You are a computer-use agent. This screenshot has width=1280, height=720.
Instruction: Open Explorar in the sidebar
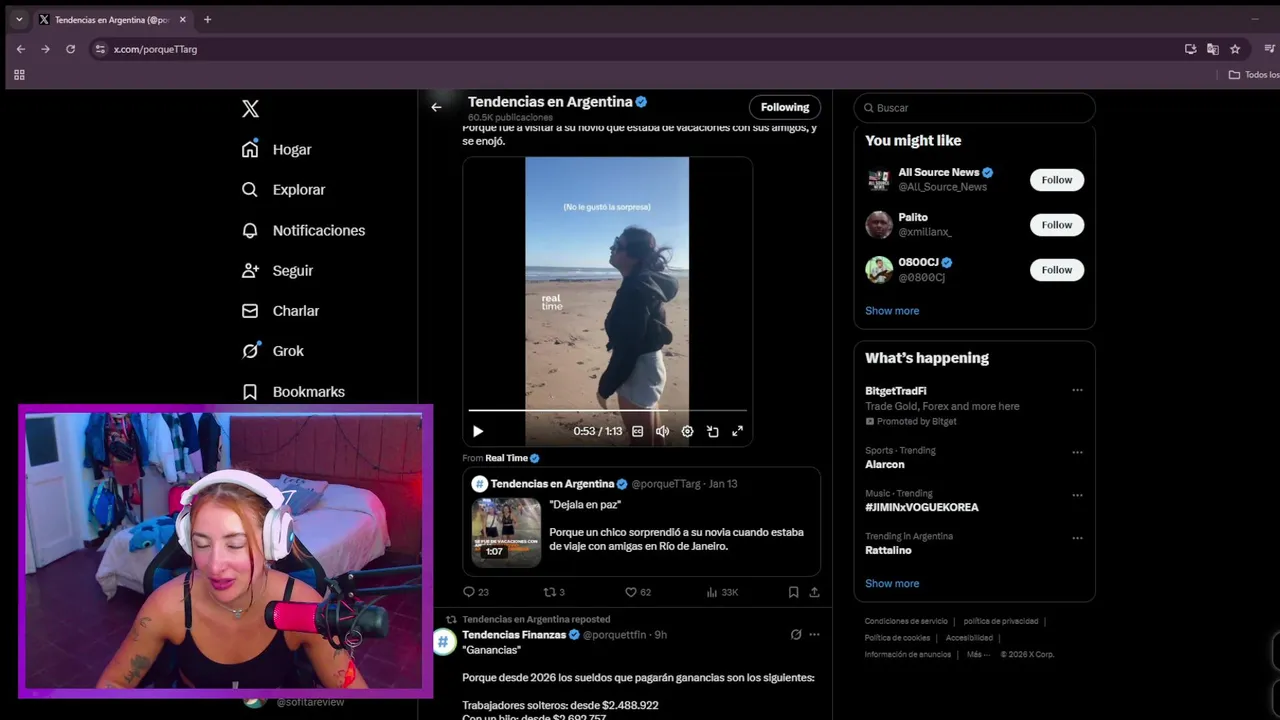[284, 189]
